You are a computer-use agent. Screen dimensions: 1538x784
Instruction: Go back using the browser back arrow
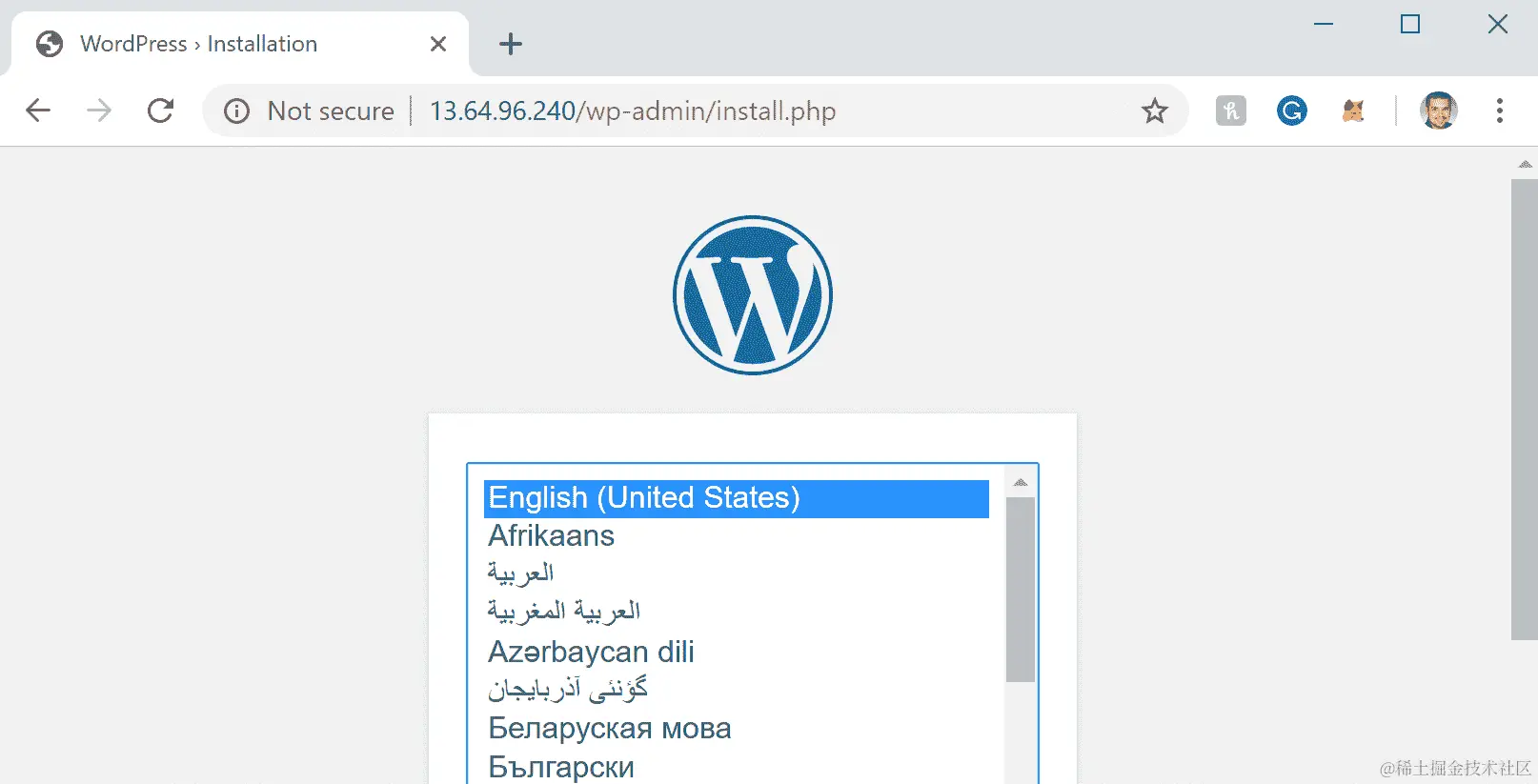38,111
